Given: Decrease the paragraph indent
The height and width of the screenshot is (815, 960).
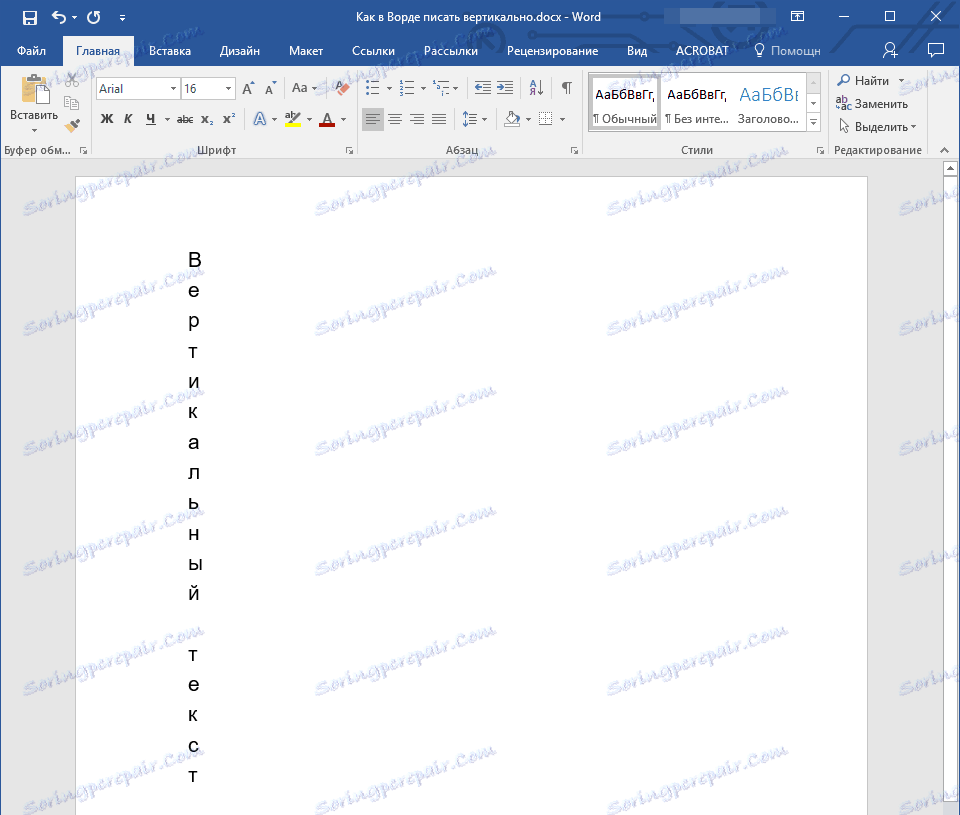Looking at the screenshot, I should pos(482,88).
